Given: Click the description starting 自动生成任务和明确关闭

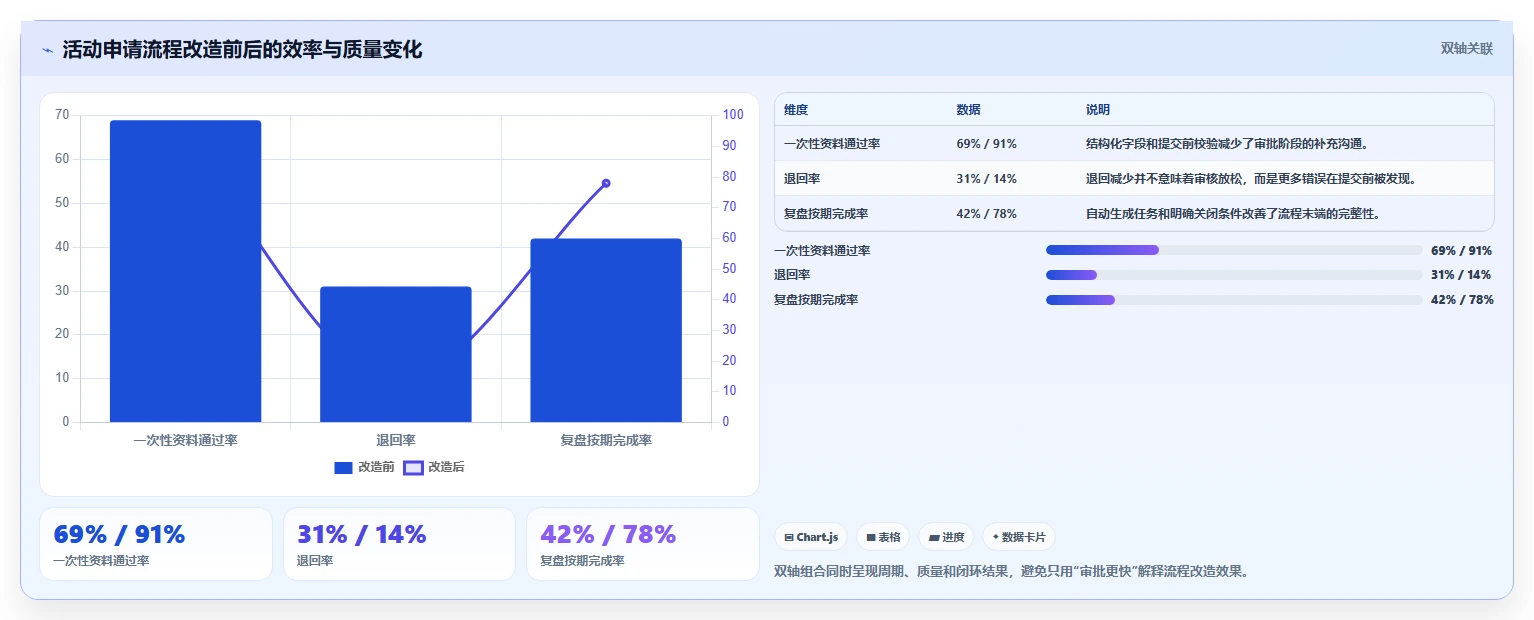Looking at the screenshot, I should coord(1233,214).
